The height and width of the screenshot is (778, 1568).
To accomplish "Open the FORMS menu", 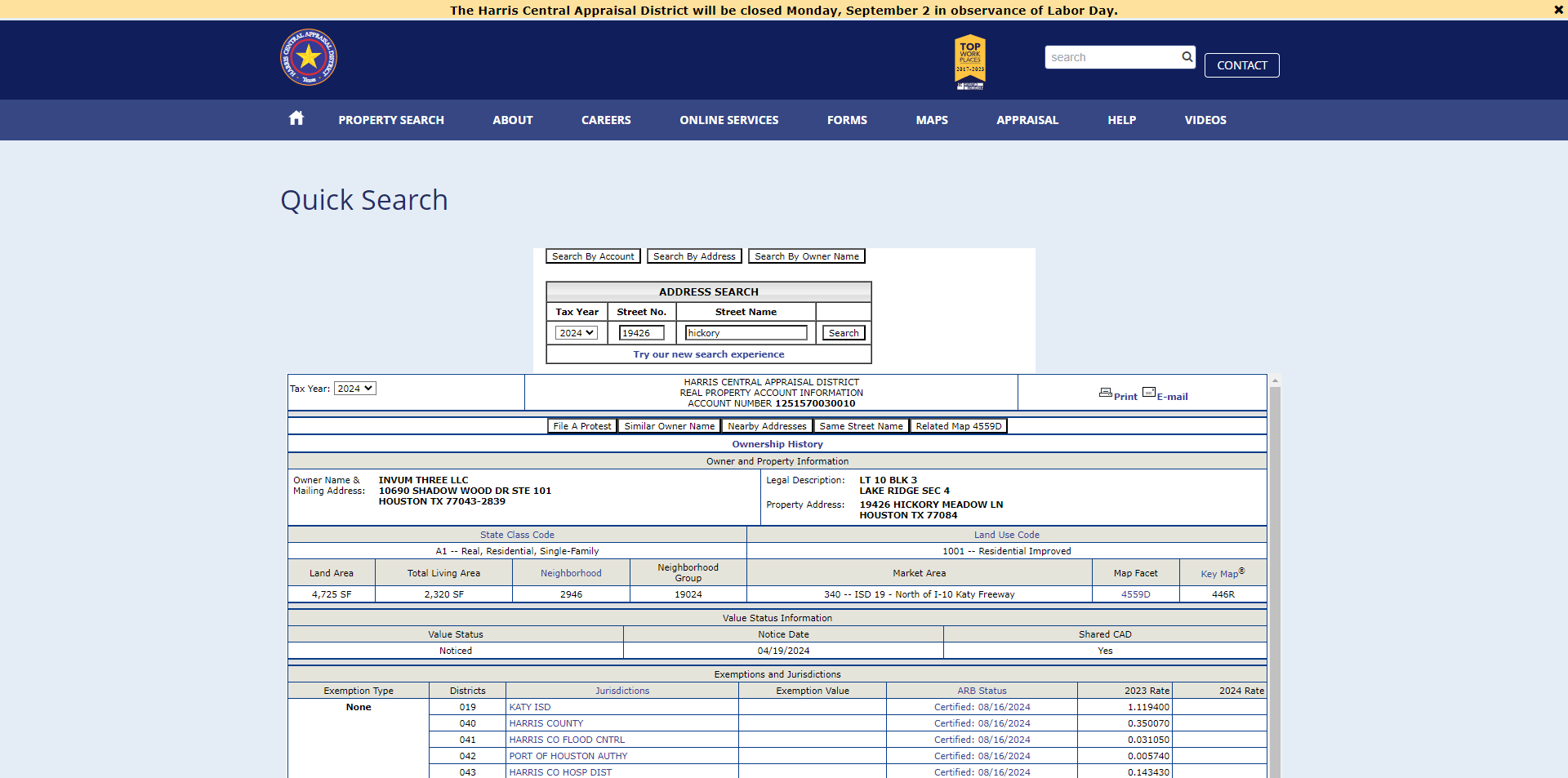I will 847,120.
